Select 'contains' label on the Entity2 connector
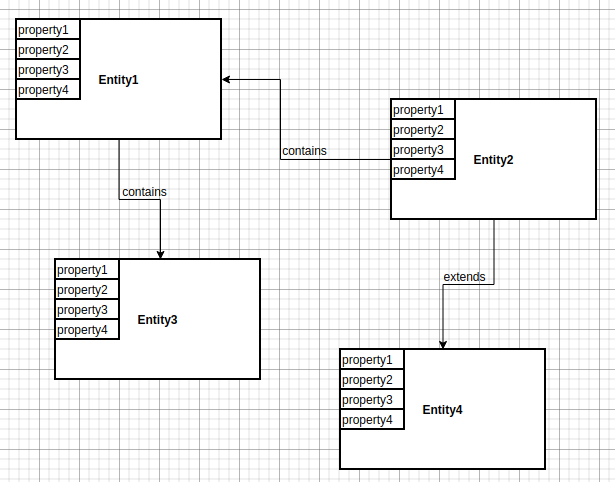This screenshot has width=615, height=482. click(x=304, y=151)
